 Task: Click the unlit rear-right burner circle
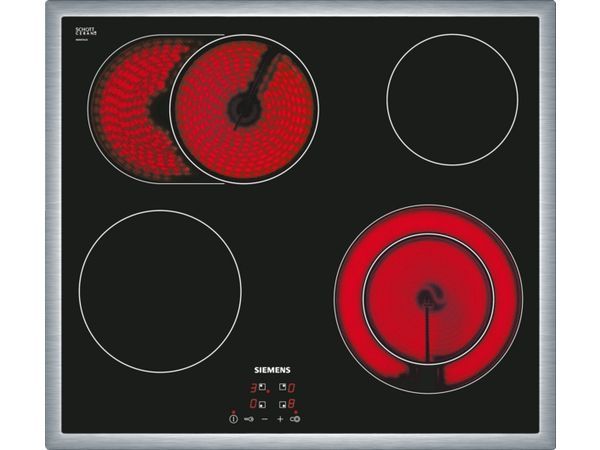(x=452, y=99)
